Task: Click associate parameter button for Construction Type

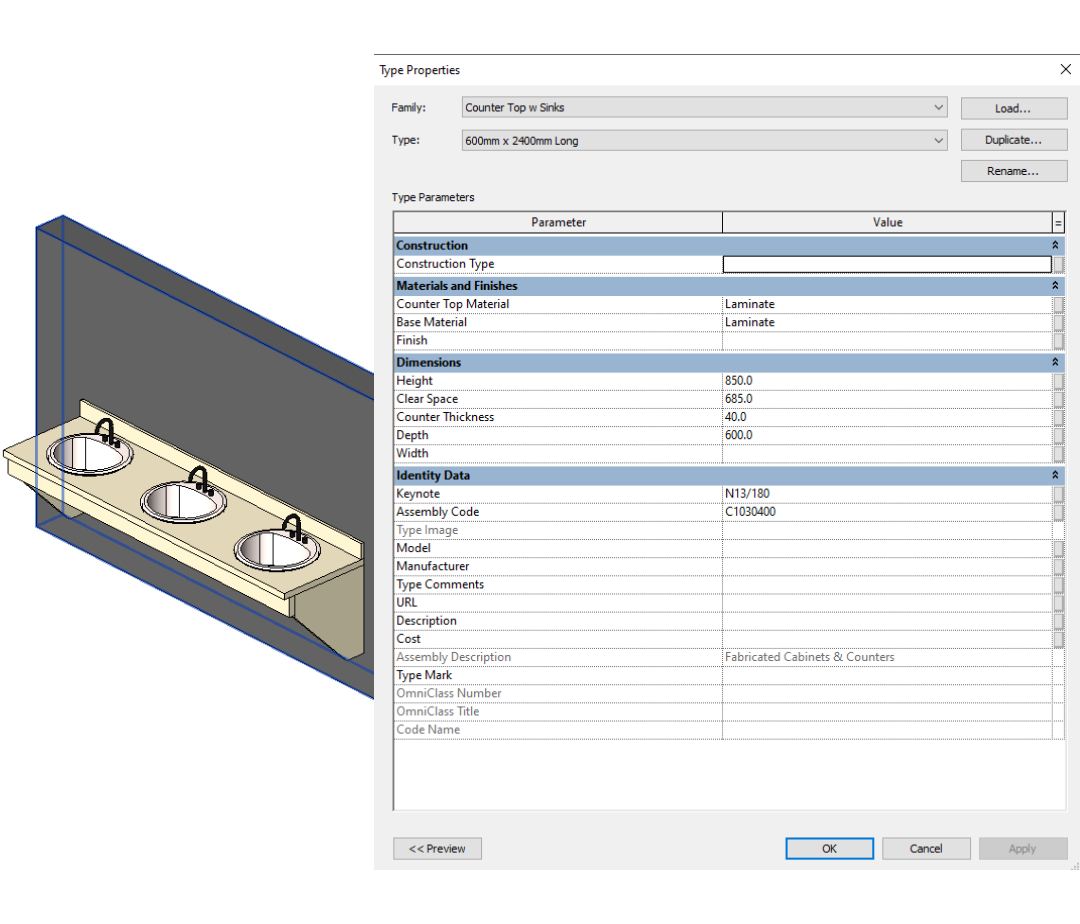Action: (1058, 264)
